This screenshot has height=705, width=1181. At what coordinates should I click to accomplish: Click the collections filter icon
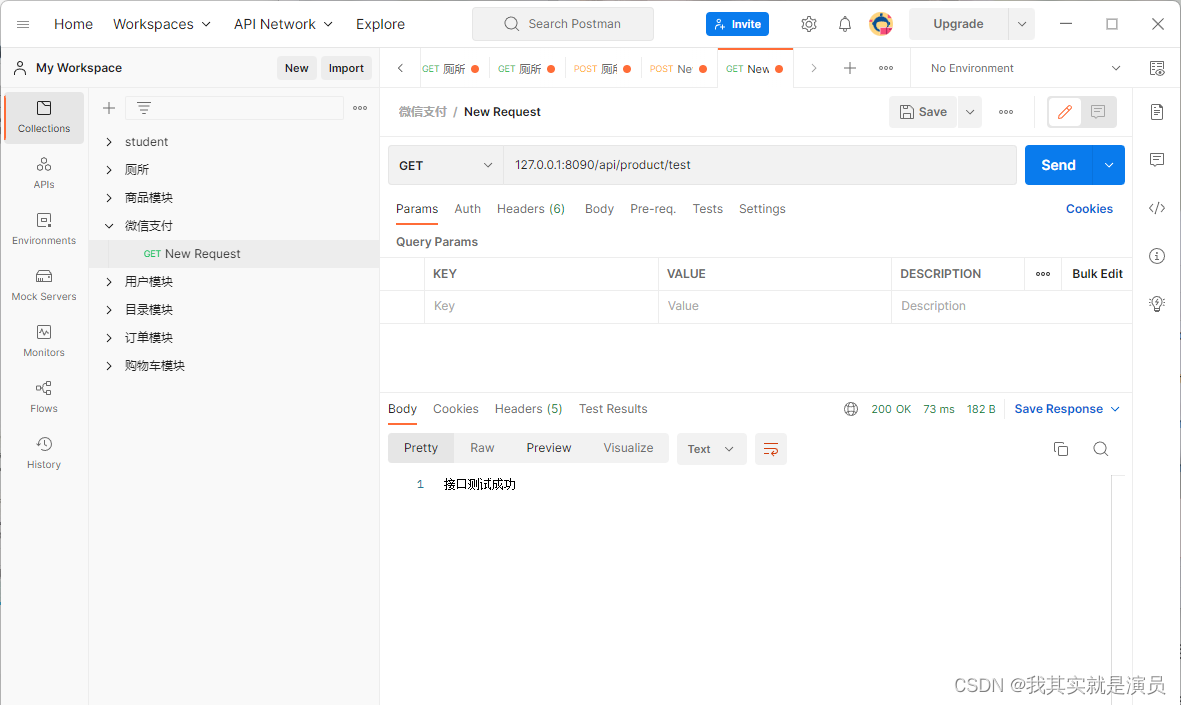coord(144,108)
